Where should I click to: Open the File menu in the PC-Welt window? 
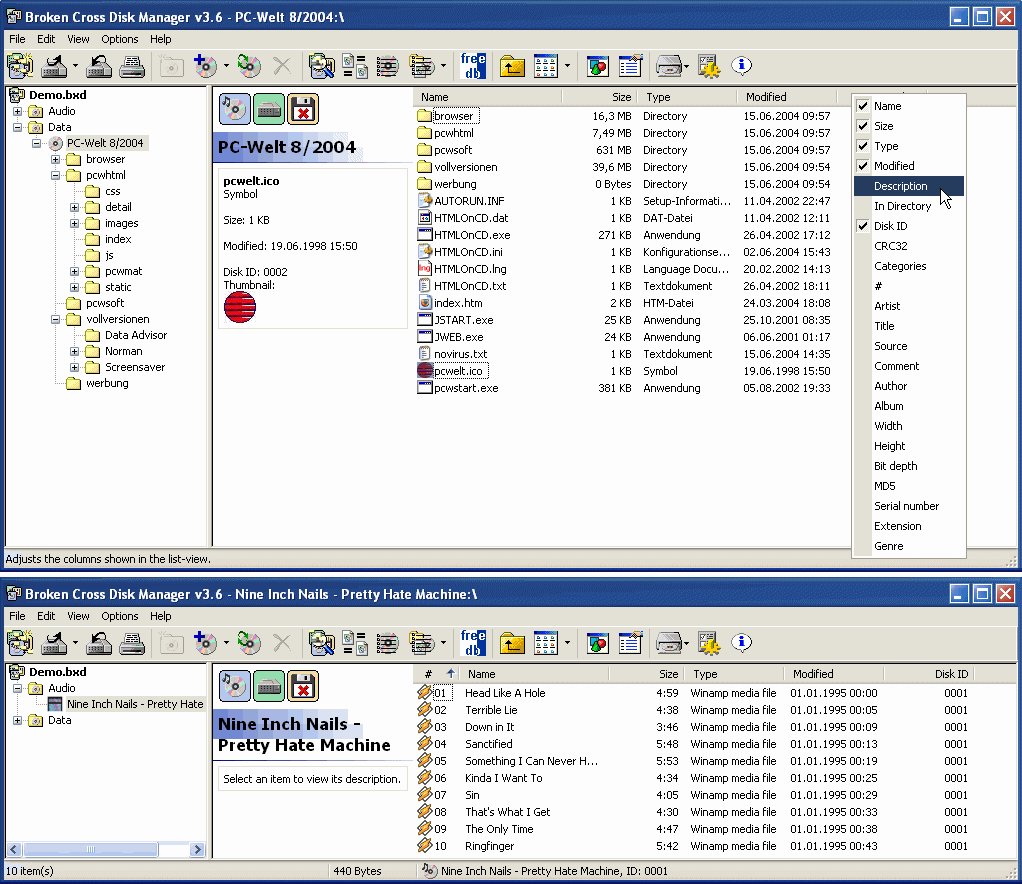[x=17, y=39]
